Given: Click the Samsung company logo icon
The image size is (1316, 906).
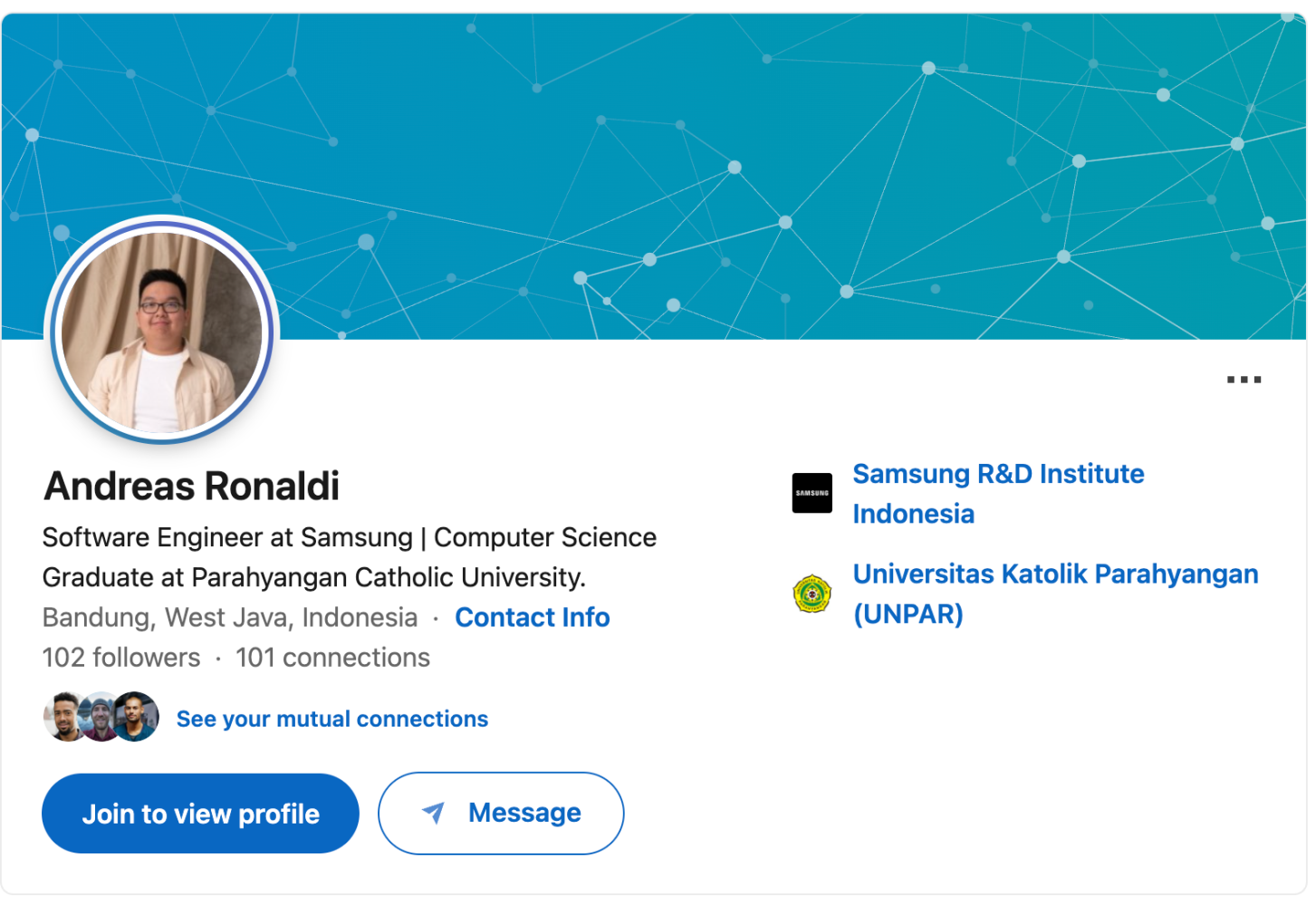Looking at the screenshot, I should (812, 493).
